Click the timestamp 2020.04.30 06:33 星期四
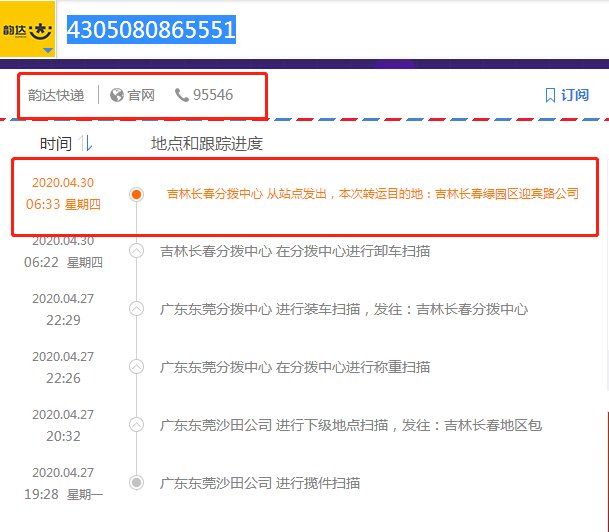 click(x=63, y=193)
